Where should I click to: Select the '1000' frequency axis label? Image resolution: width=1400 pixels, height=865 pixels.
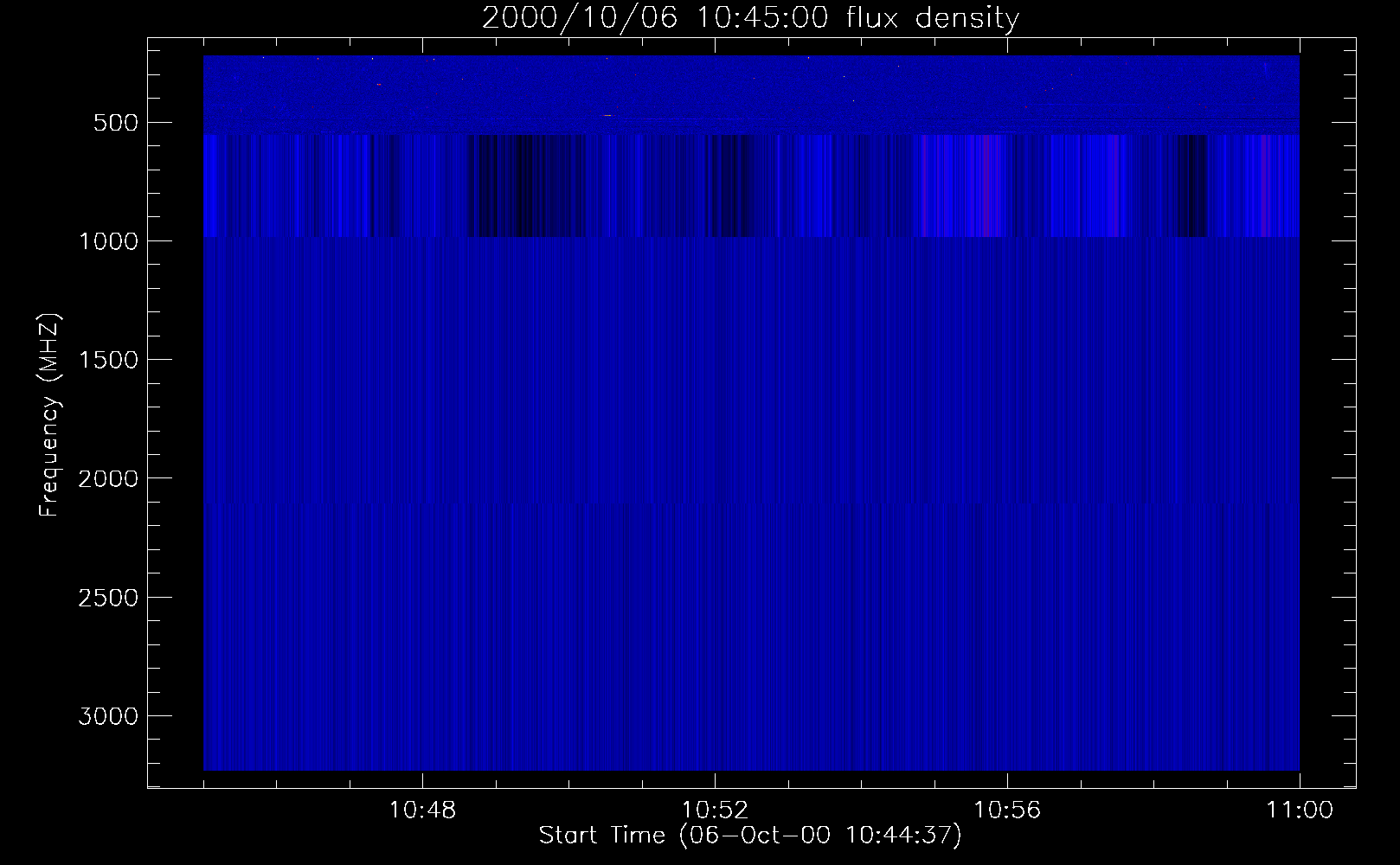(x=108, y=241)
